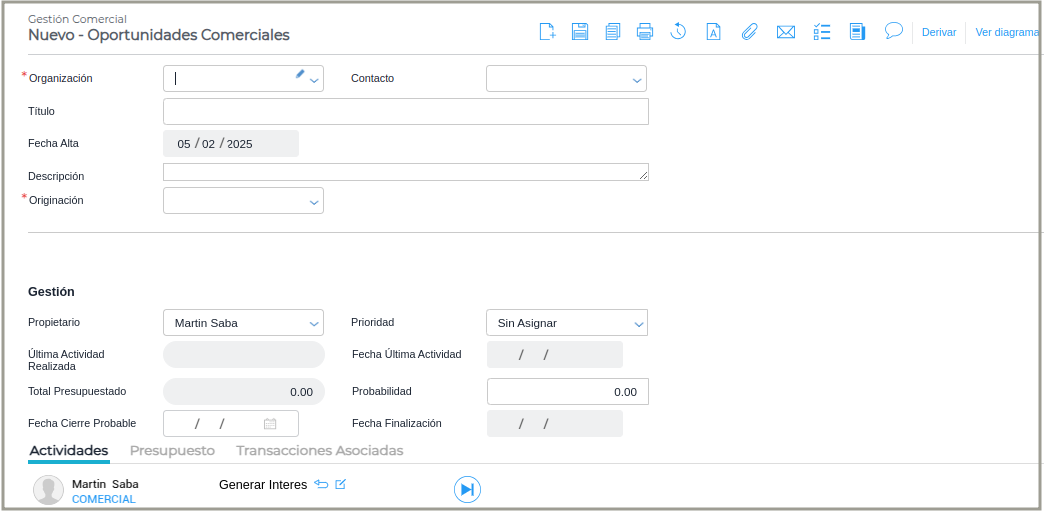Save the opportunity with the floppy icon

[x=580, y=32]
